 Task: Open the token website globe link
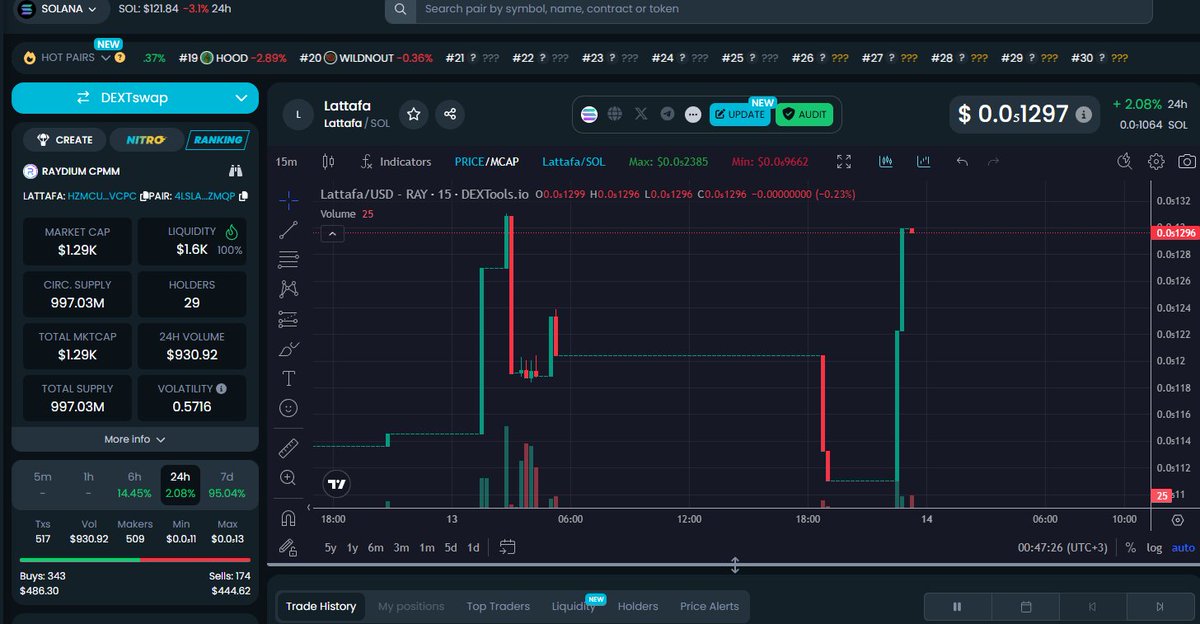[x=615, y=114]
